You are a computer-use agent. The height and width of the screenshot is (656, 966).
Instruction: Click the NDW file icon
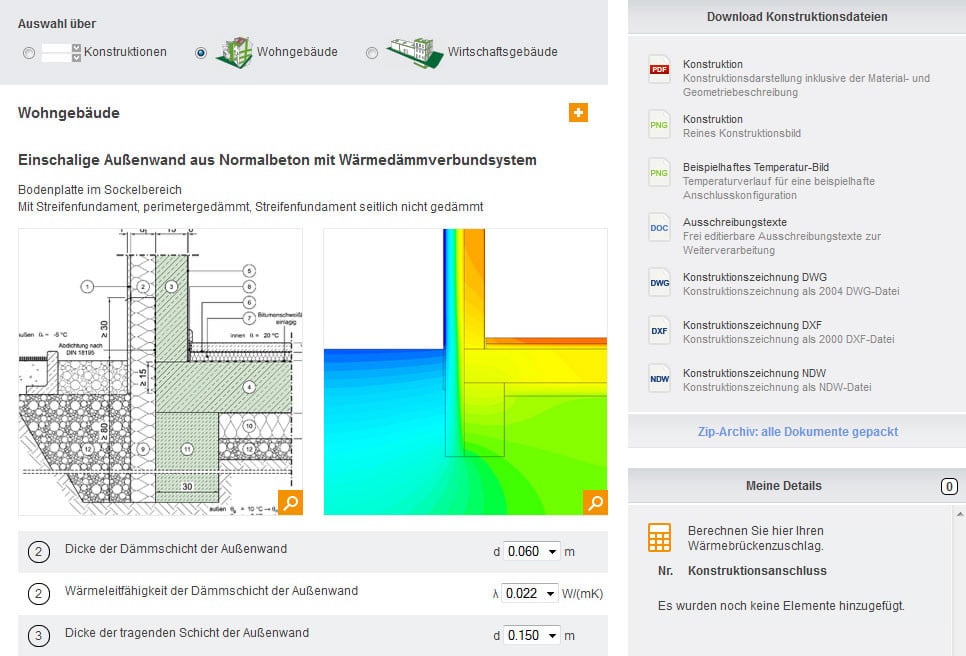pos(659,379)
